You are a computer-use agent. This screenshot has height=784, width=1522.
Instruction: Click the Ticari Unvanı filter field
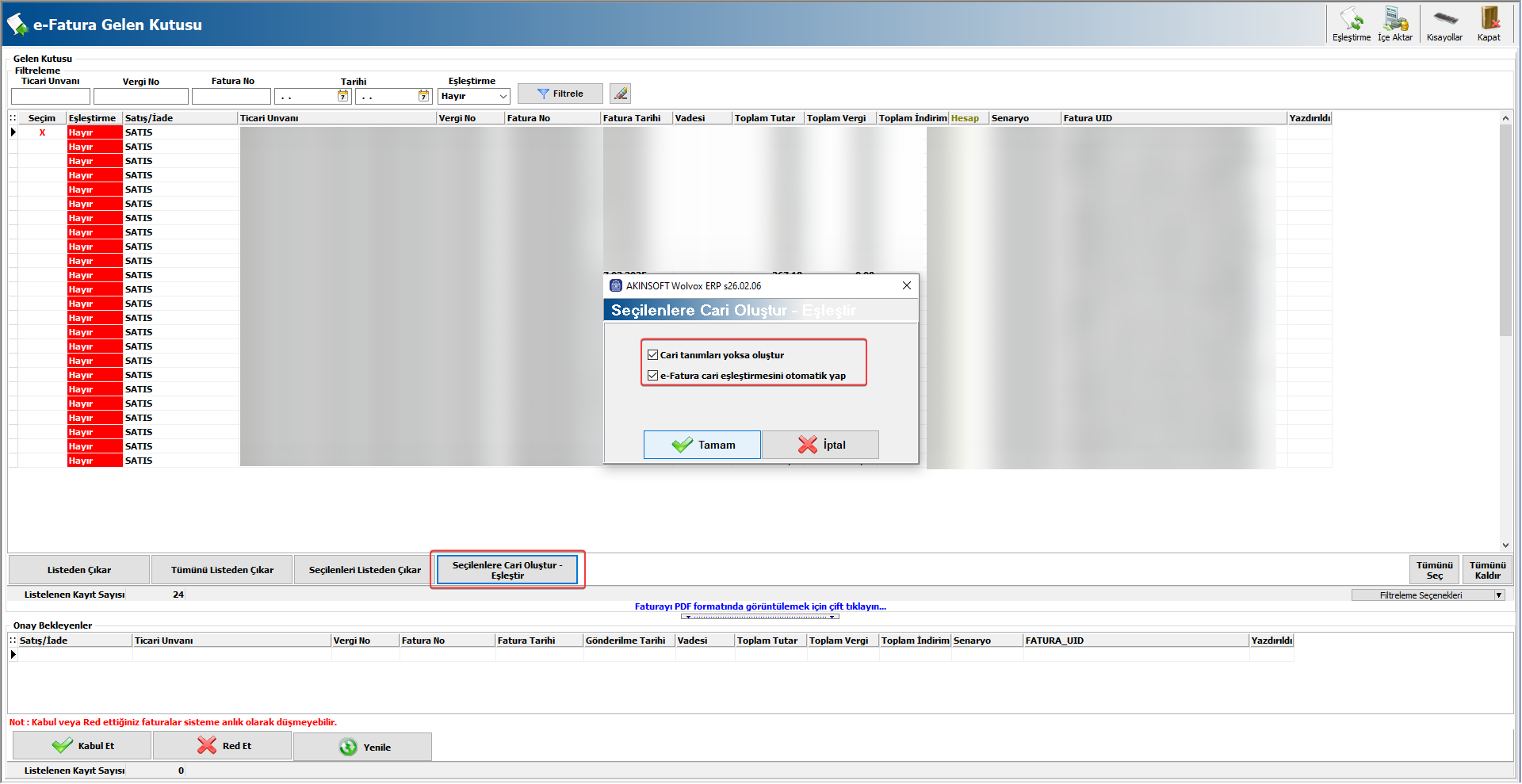pos(51,96)
